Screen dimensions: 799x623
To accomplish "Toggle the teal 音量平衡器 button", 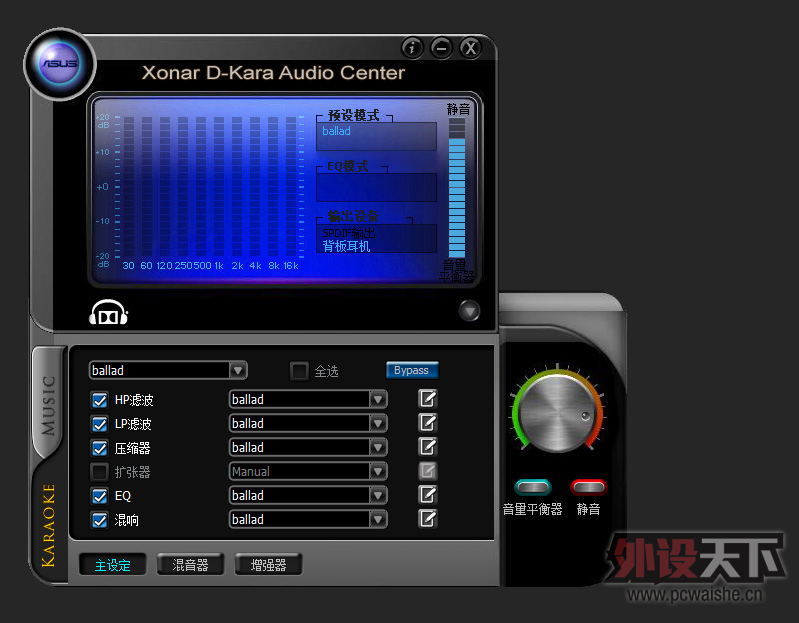I will 532,487.
